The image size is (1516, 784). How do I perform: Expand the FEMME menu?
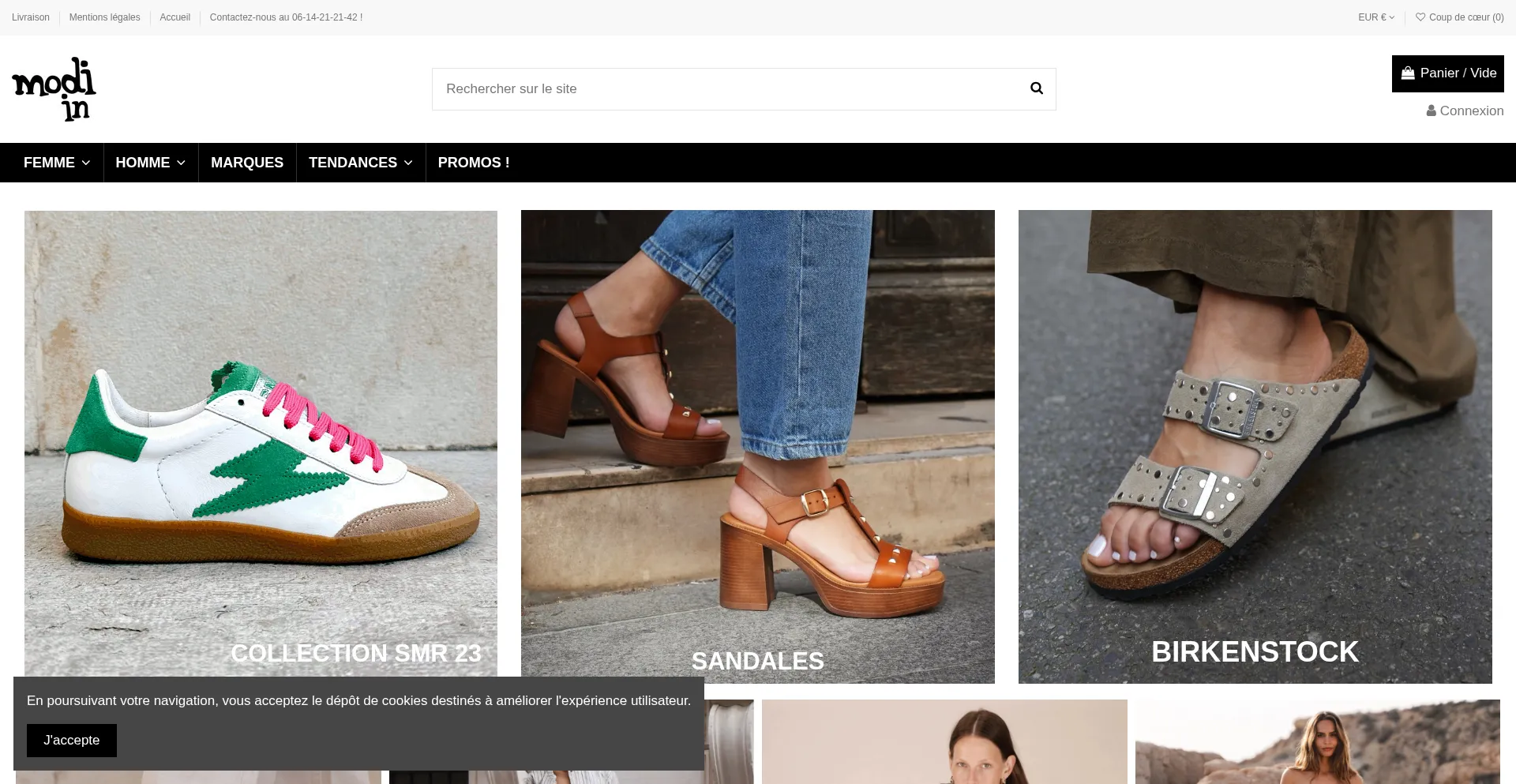[x=57, y=163]
